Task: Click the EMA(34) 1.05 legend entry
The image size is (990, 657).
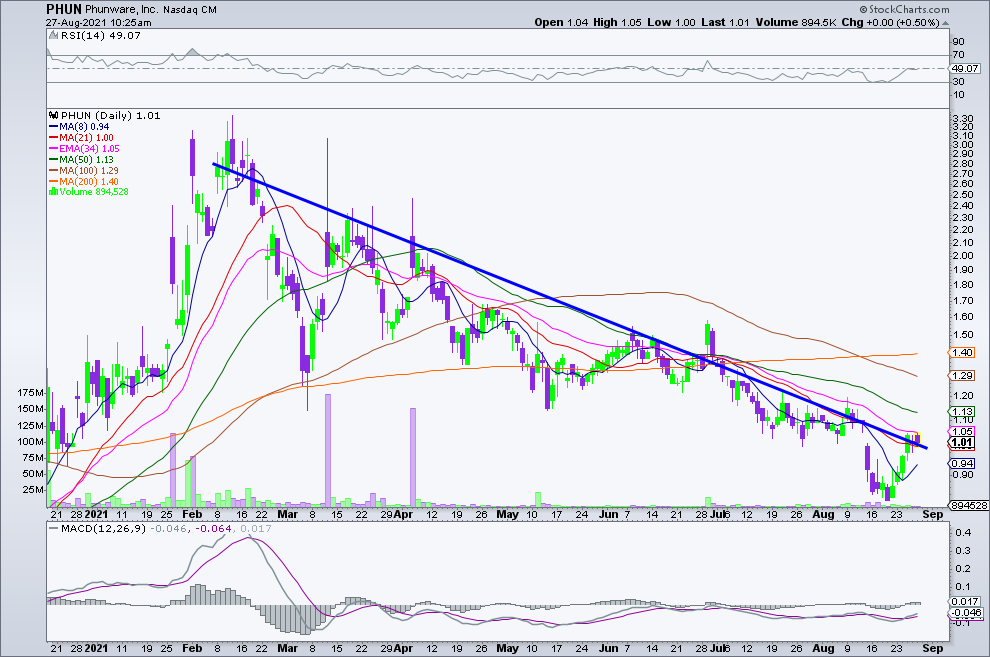Action: [84, 148]
